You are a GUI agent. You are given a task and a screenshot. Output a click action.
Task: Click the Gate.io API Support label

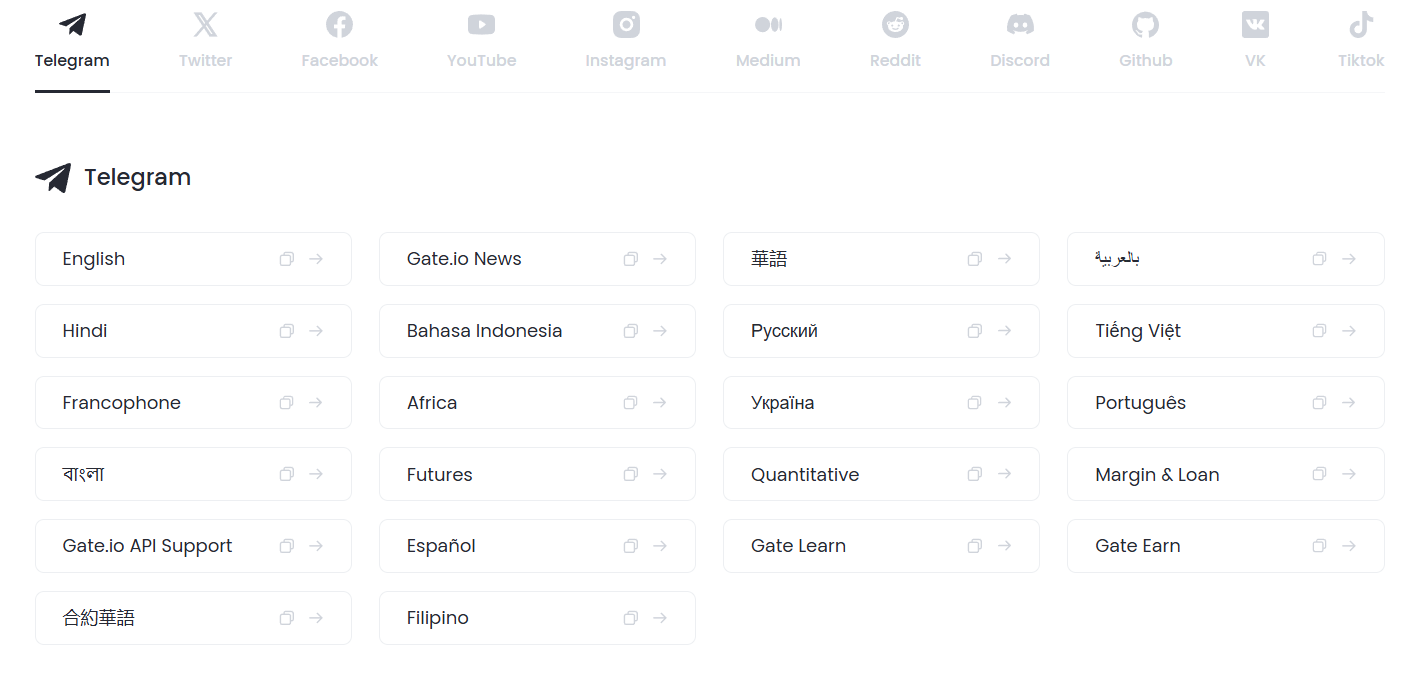pos(147,546)
